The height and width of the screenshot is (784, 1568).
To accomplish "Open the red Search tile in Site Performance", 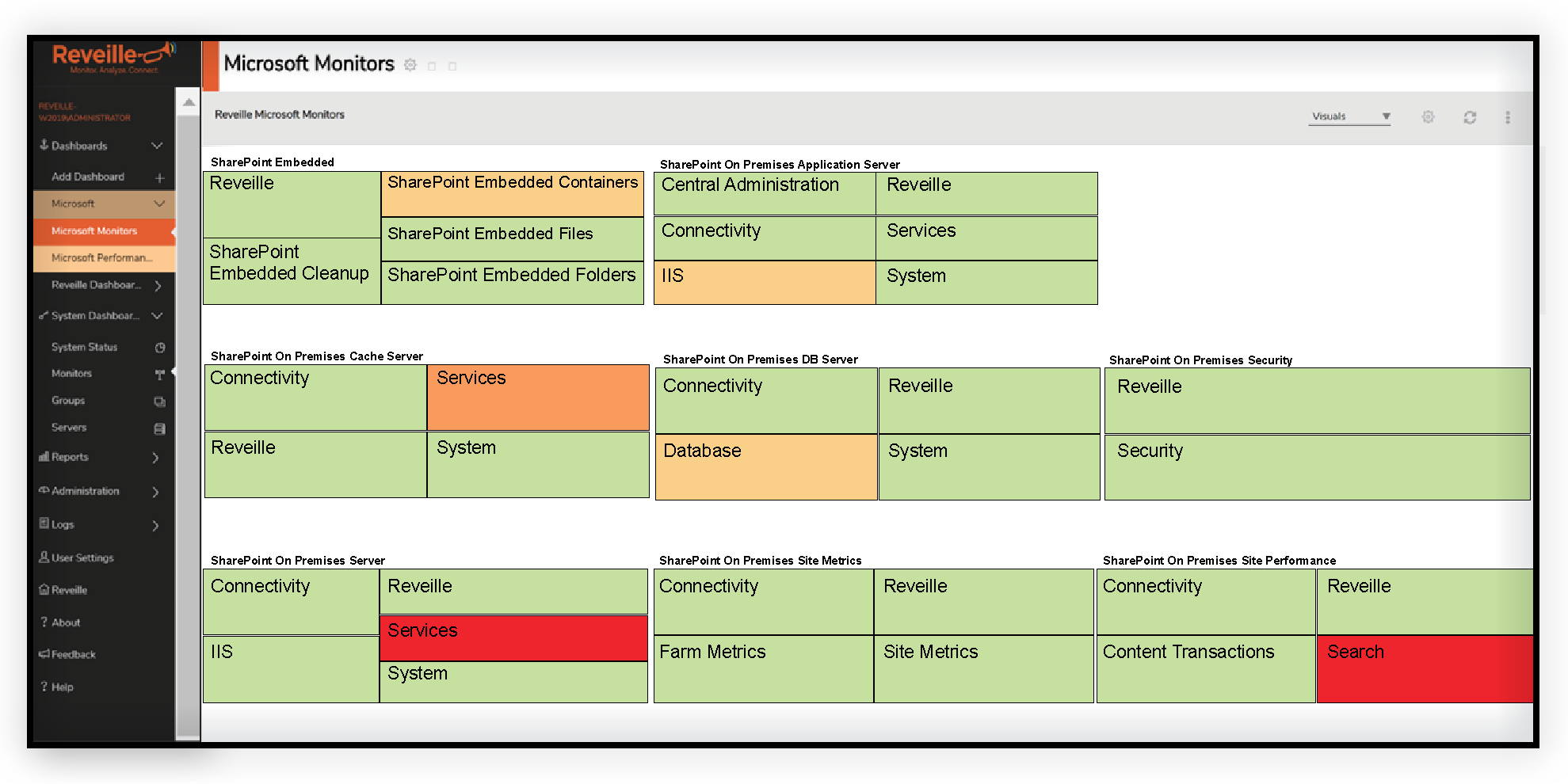I will click(1425, 669).
